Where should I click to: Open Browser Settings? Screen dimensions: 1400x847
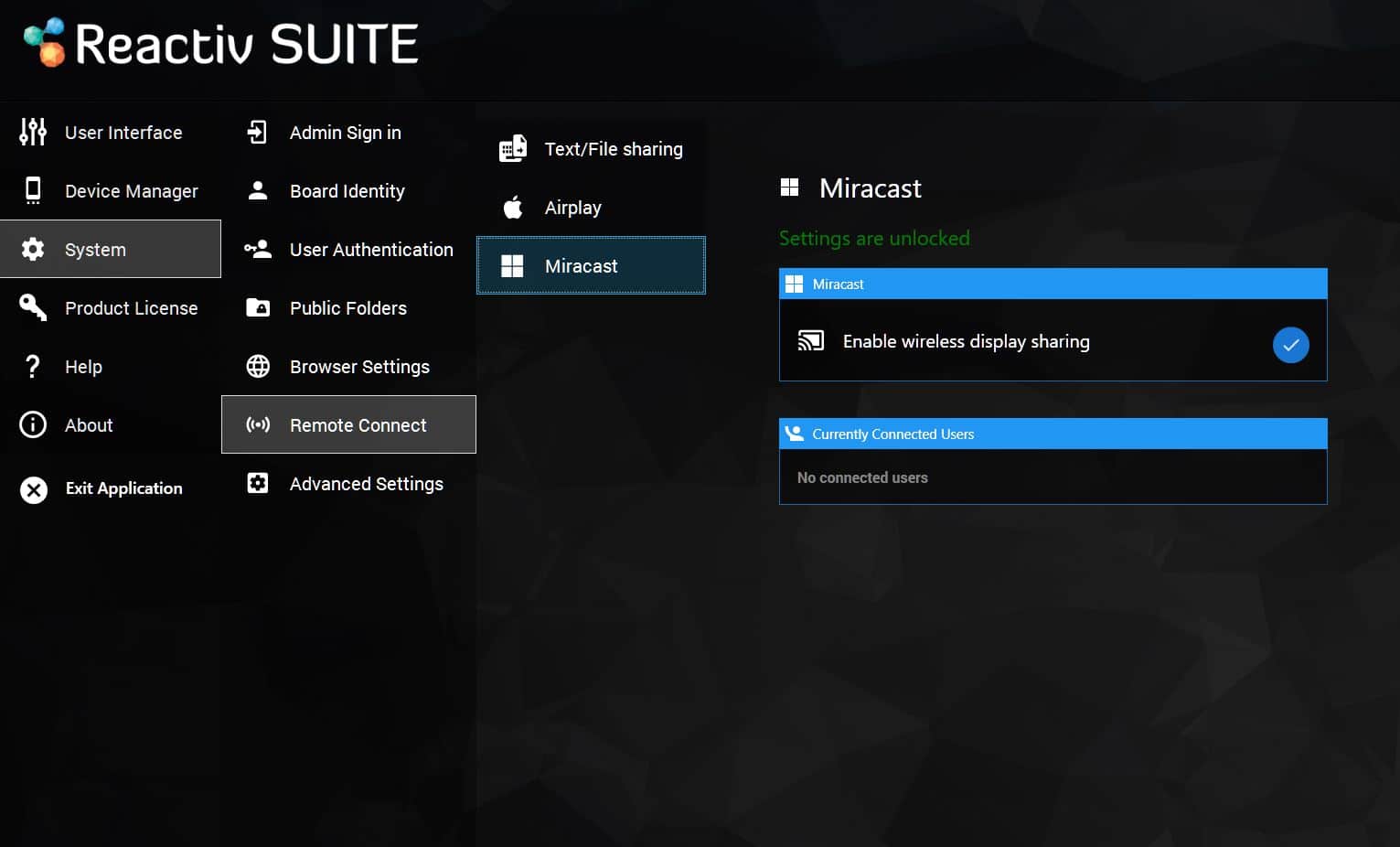tap(348, 366)
